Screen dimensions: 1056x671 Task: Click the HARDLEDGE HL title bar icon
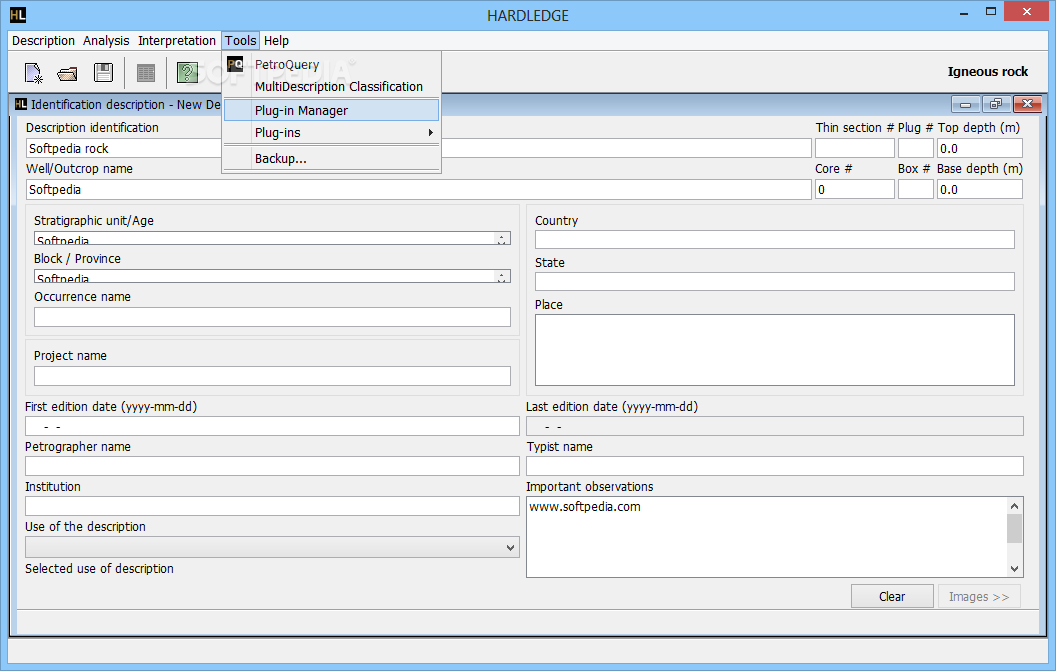coord(18,14)
